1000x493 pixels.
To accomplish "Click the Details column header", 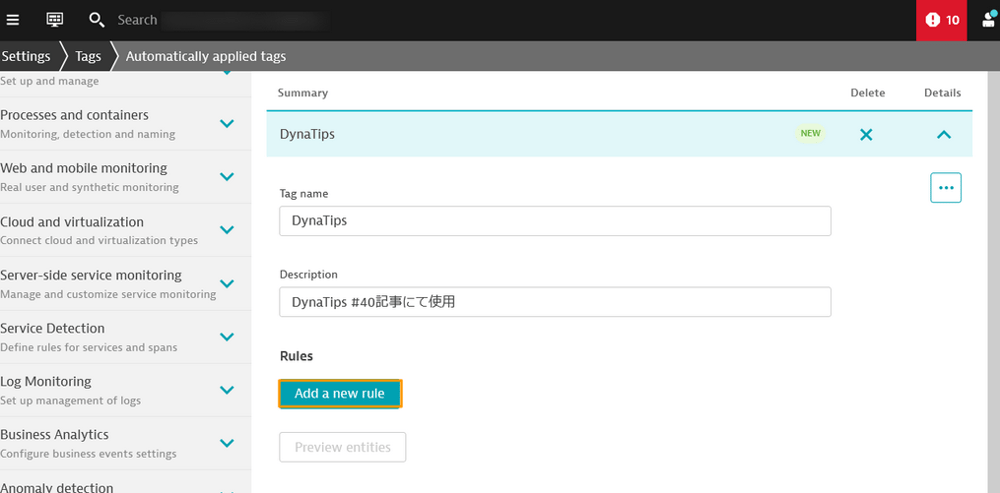I will pyautogui.click(x=943, y=93).
